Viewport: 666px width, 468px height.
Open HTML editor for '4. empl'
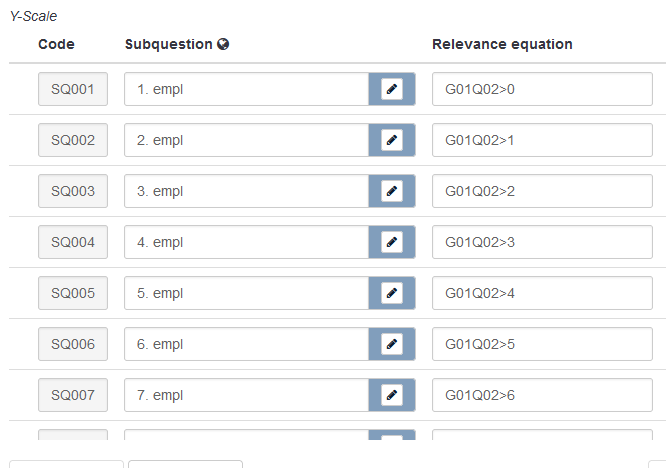click(x=392, y=243)
